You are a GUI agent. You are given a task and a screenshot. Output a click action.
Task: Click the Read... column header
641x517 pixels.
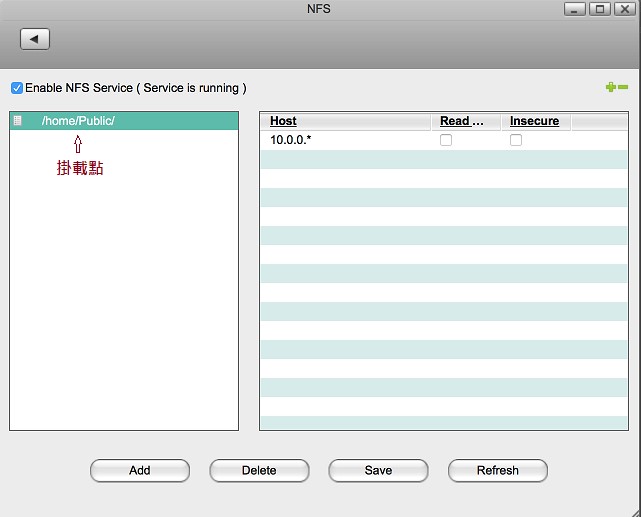click(x=461, y=121)
